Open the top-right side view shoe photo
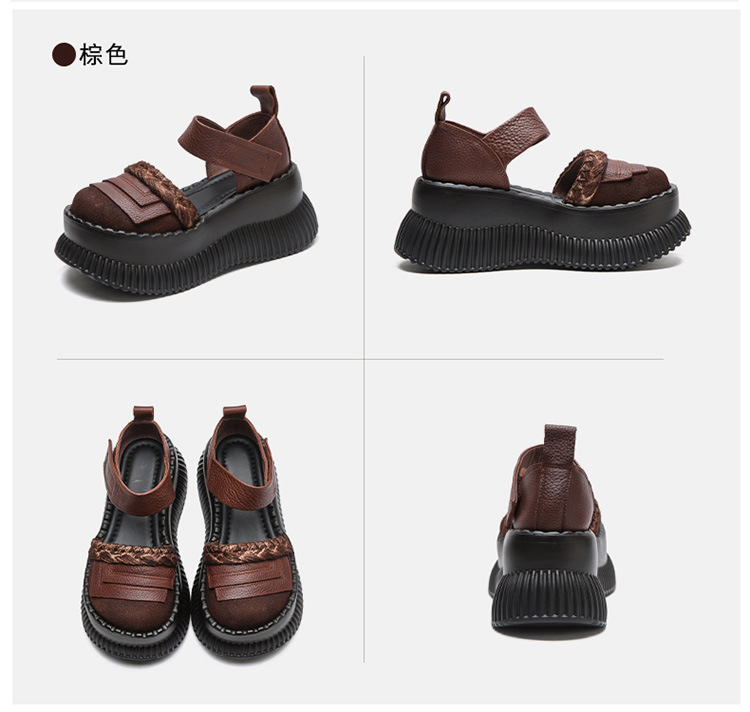The height and width of the screenshot is (712, 750). pos(542,184)
